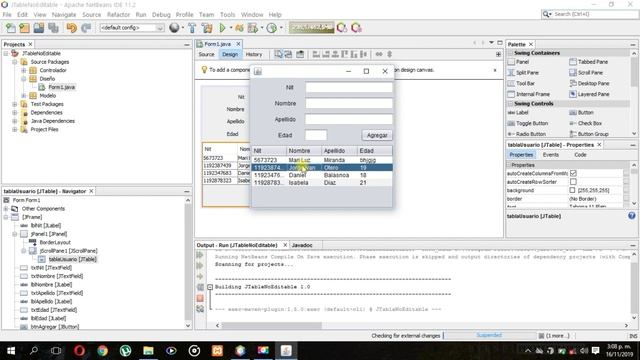Screen dimensions: 640x360
Task: Click the background color swatch property
Action: 572,190
